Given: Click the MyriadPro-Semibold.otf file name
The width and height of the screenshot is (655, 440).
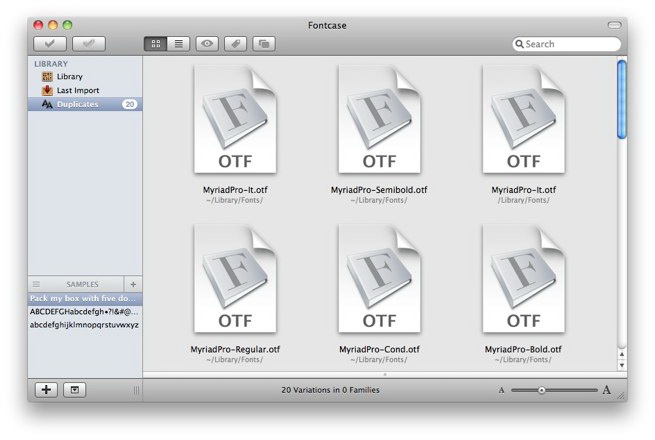Looking at the screenshot, I should [x=379, y=190].
